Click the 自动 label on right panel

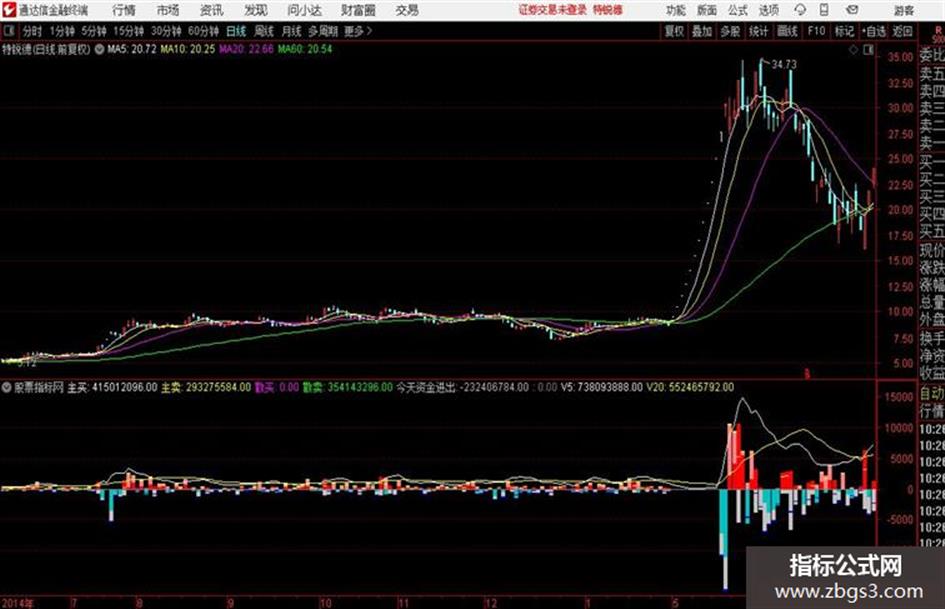coord(932,394)
